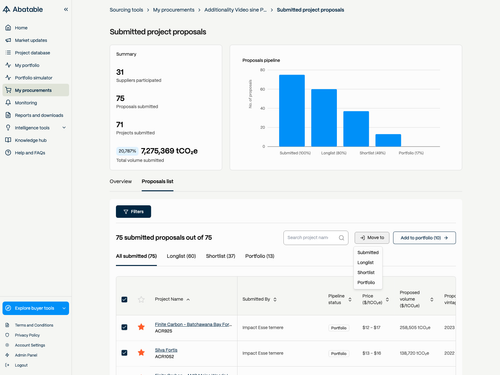Uncheck the Silva Fortis row checkbox
This screenshot has width=500, height=375.
[124, 352]
